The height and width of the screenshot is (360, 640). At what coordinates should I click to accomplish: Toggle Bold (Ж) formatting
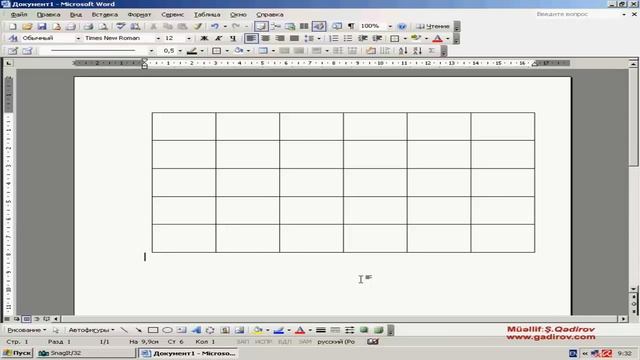click(204, 38)
